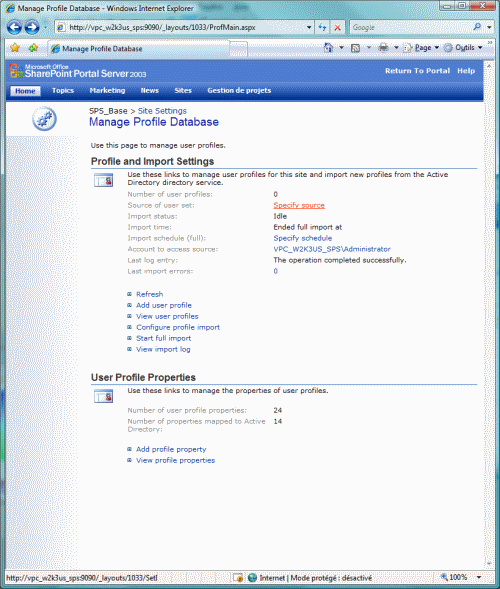Click the Add to Favorites star-plus icon

(x=33, y=48)
